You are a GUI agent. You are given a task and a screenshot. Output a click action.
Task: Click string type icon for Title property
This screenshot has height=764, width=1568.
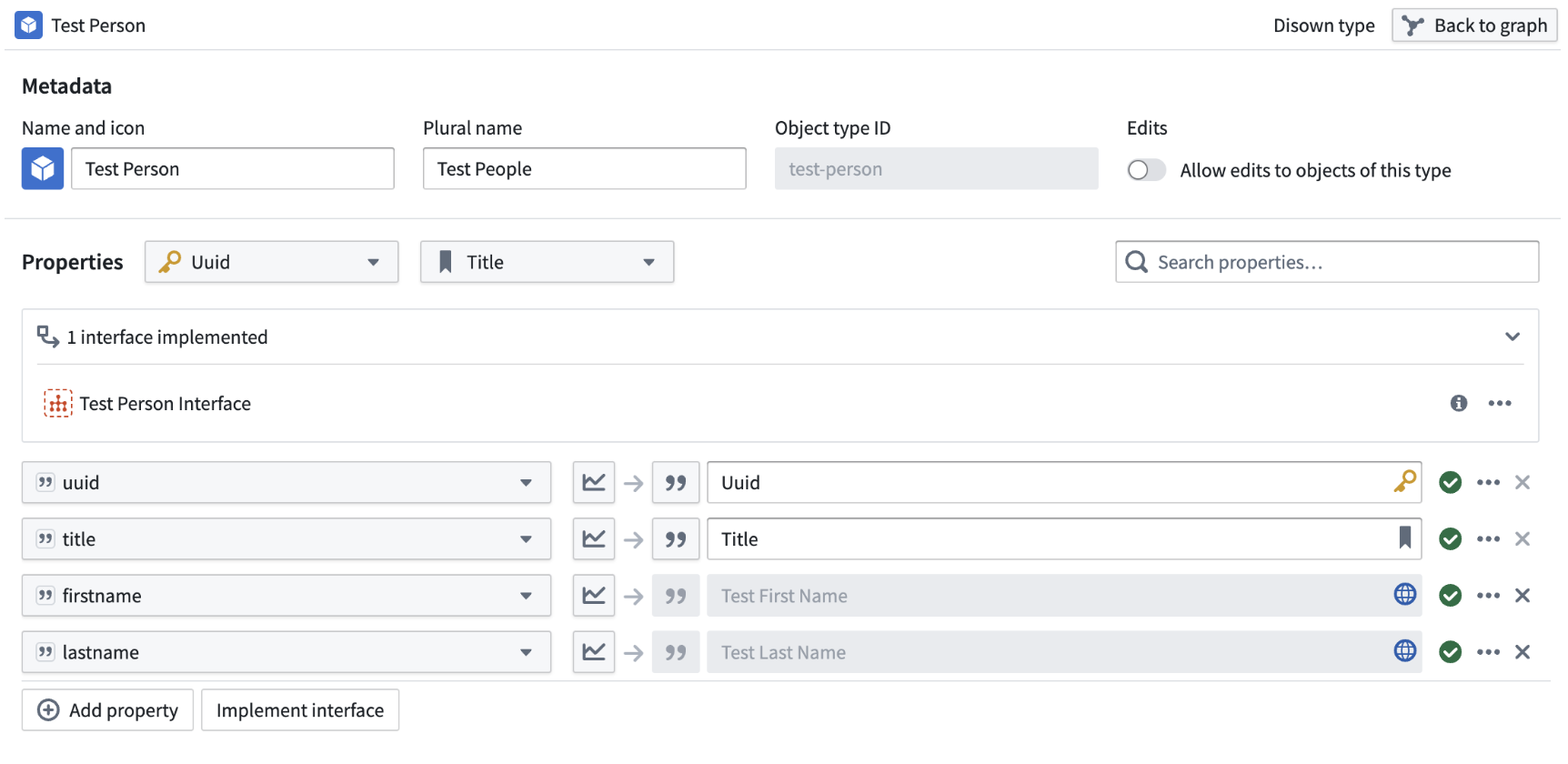676,538
